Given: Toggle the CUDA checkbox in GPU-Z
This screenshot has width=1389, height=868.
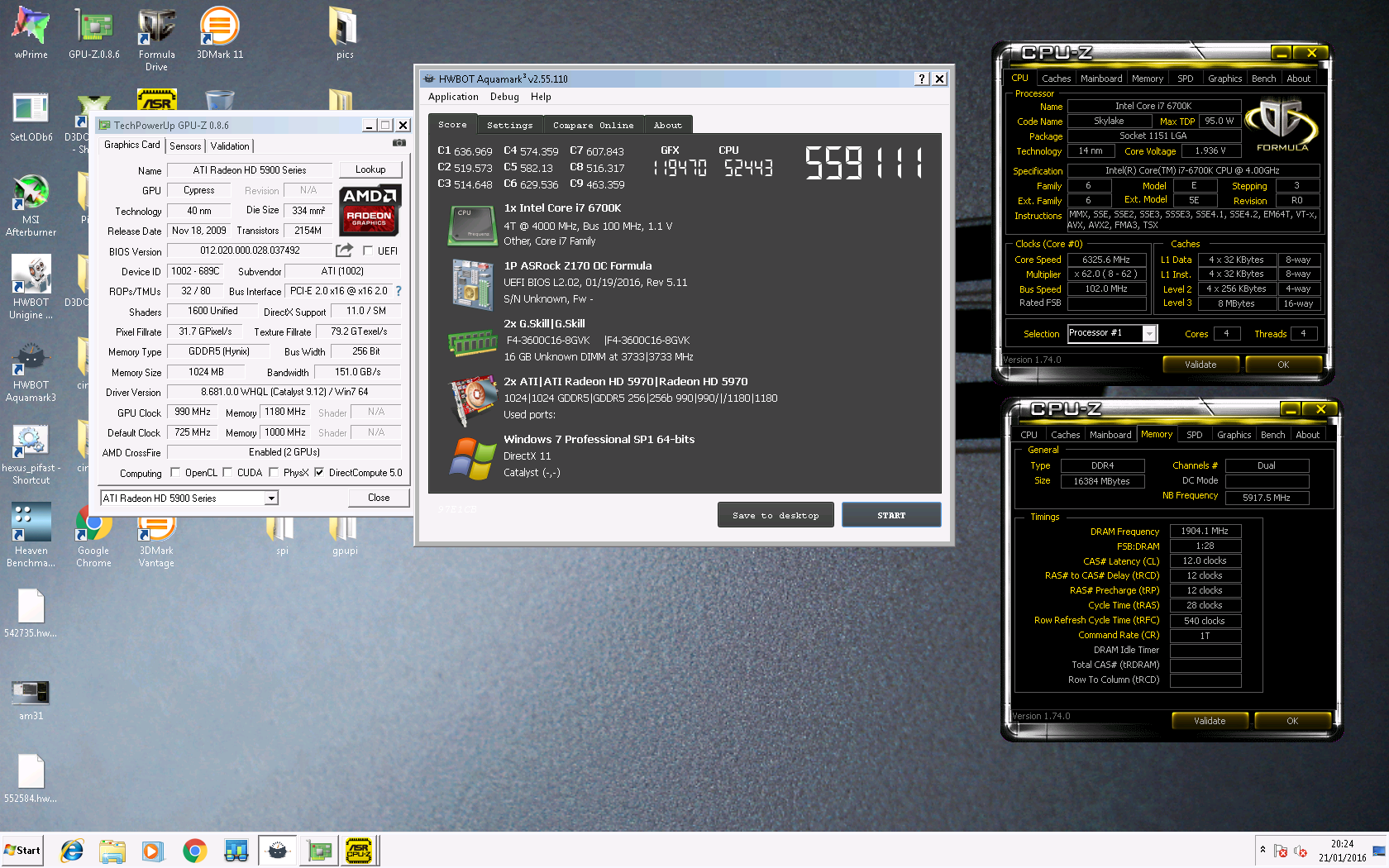Looking at the screenshot, I should coord(227,473).
